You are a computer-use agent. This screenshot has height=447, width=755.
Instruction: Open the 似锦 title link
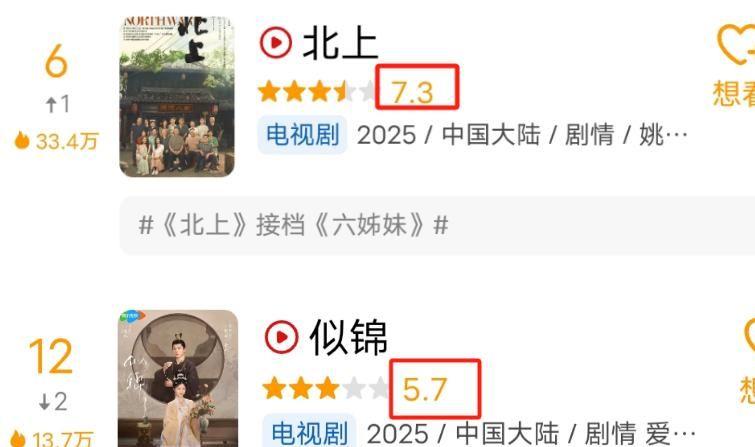(x=349, y=337)
